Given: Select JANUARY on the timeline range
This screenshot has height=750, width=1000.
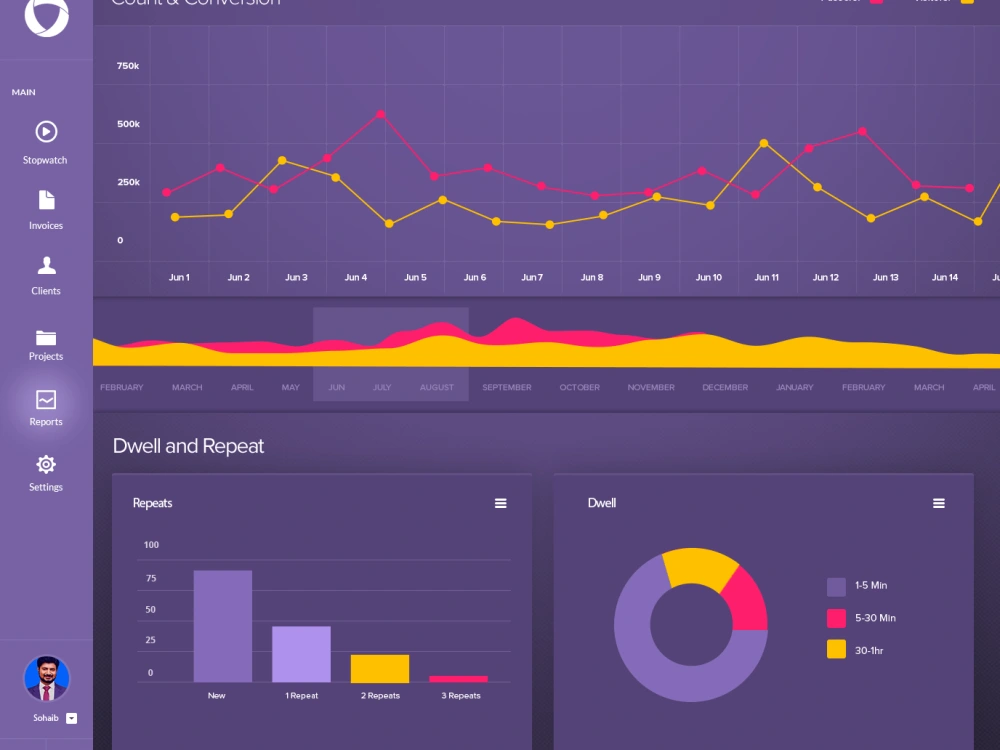Looking at the screenshot, I should [795, 387].
